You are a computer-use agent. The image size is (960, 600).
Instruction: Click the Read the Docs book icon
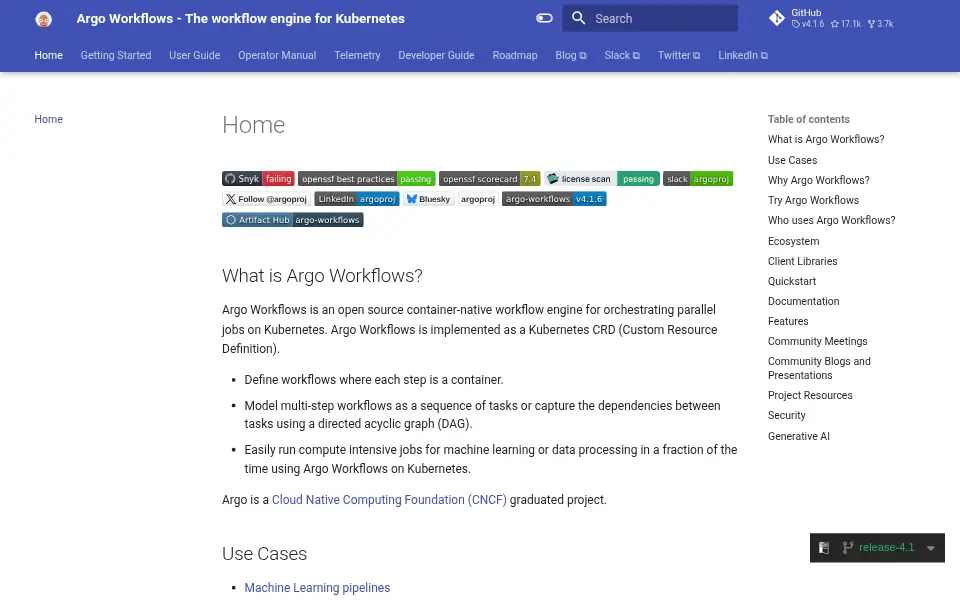[x=824, y=547]
